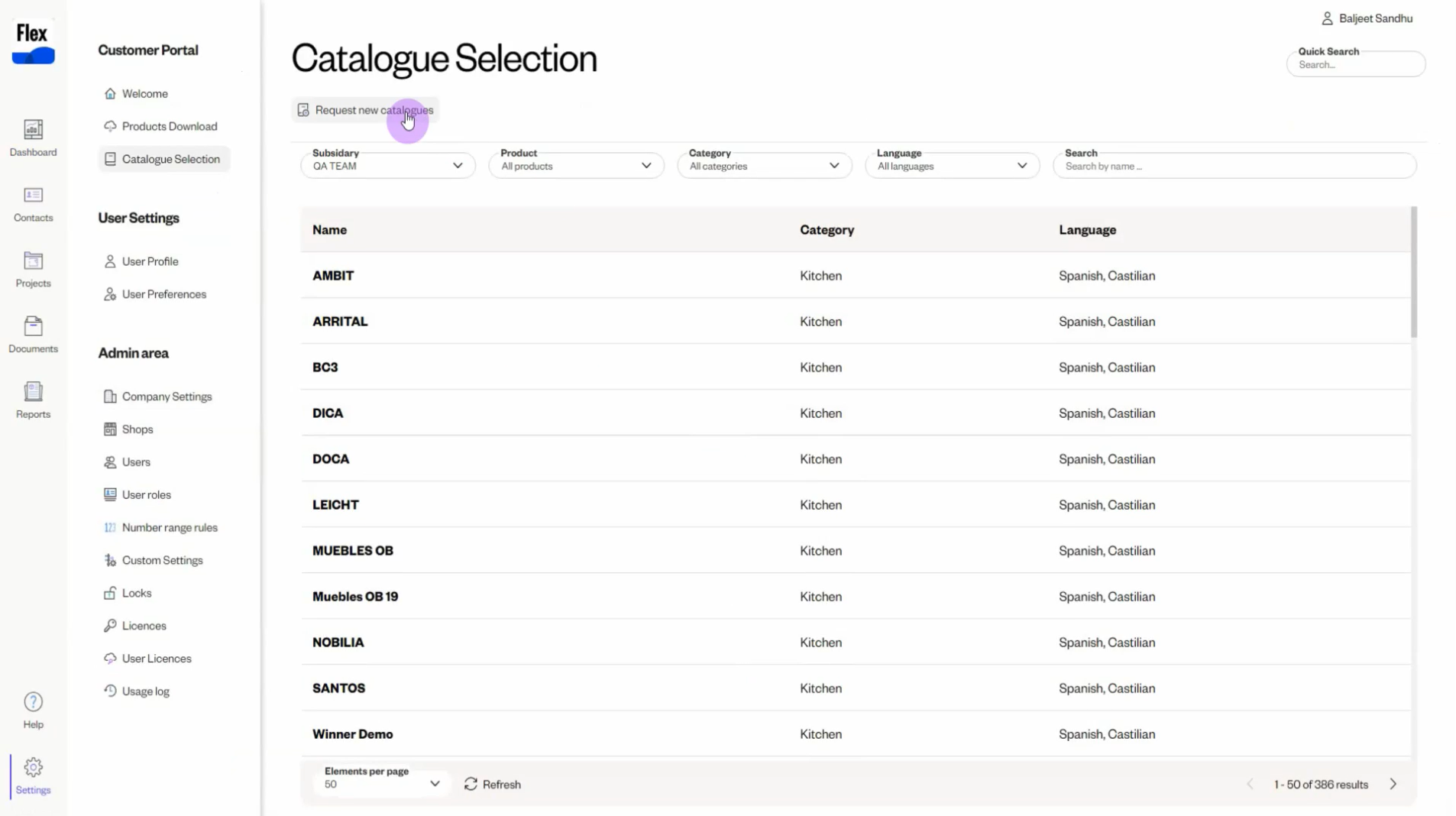Click the Welcome home icon
This screenshot has height=816, width=1456.
click(110, 93)
